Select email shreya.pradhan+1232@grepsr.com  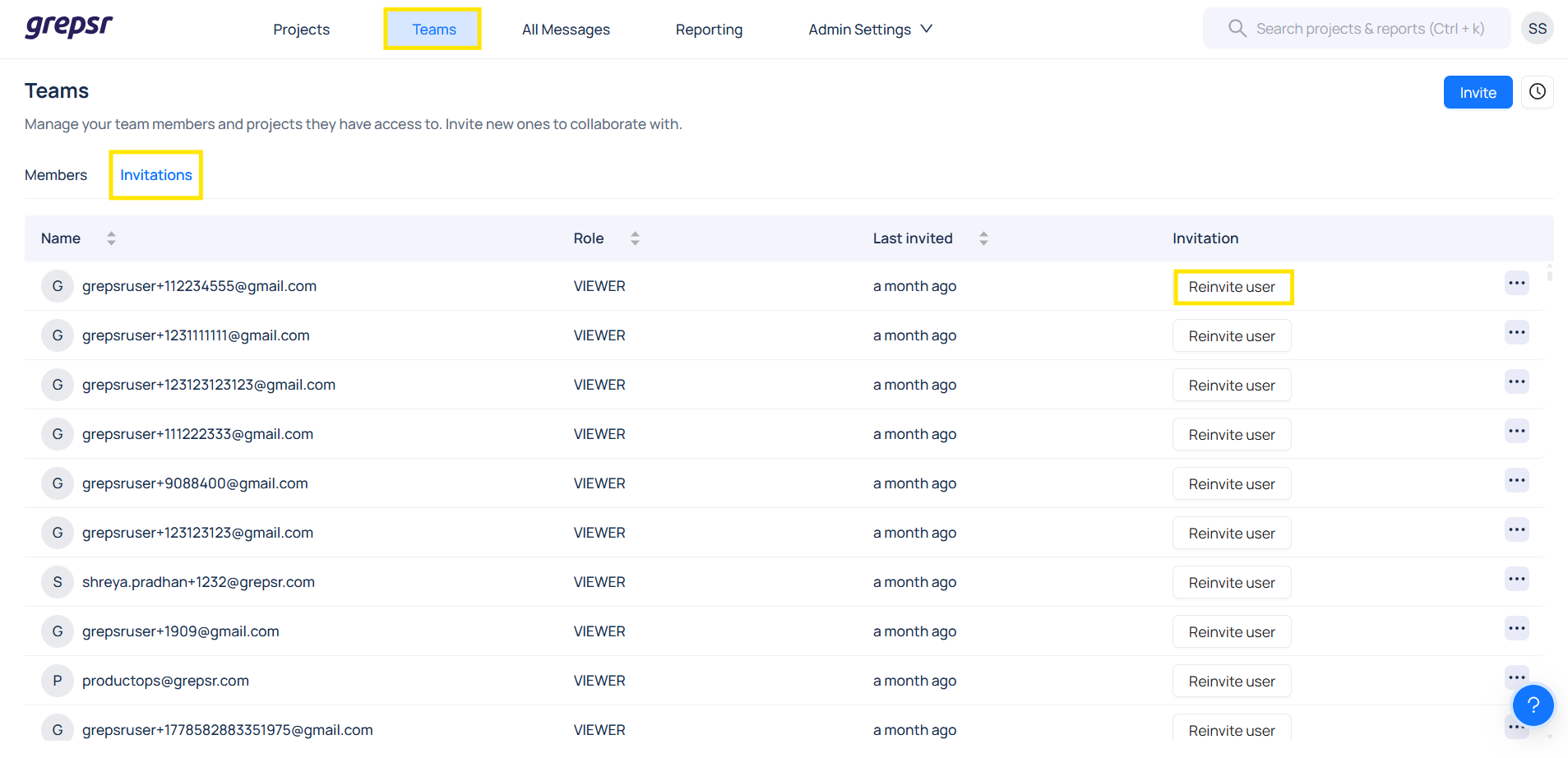pos(198,582)
